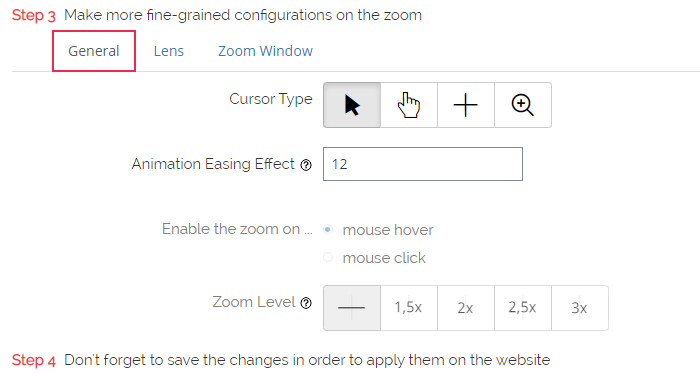Open the General tab
Viewport: 700px width, 374px height.
(94, 51)
